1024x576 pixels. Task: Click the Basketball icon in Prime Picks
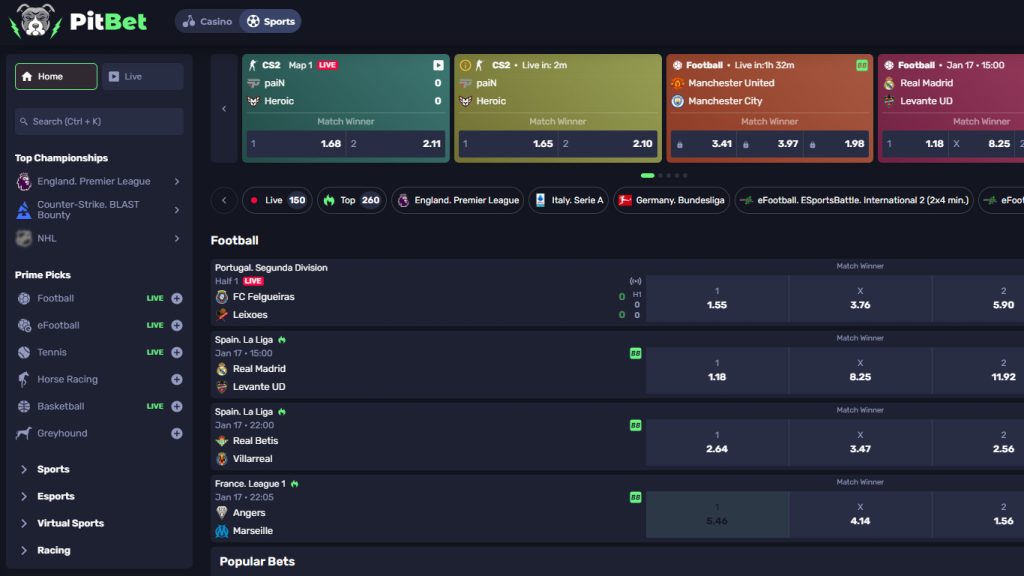24,406
